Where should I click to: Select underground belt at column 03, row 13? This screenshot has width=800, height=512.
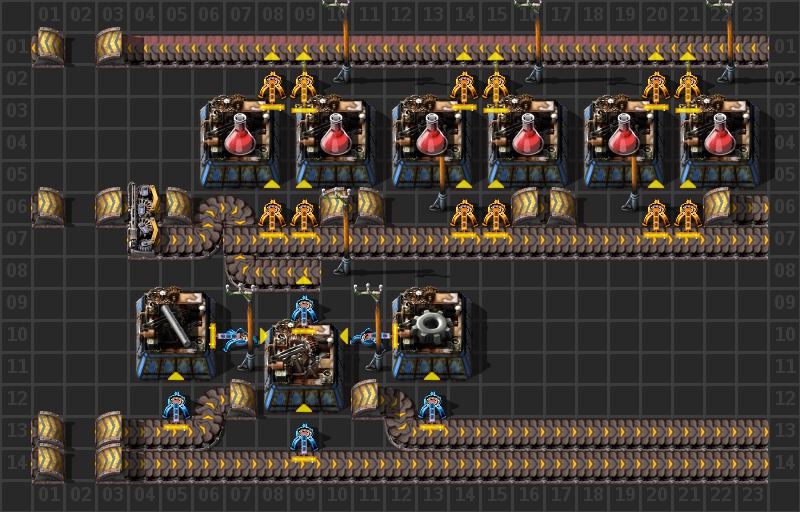tap(112, 429)
